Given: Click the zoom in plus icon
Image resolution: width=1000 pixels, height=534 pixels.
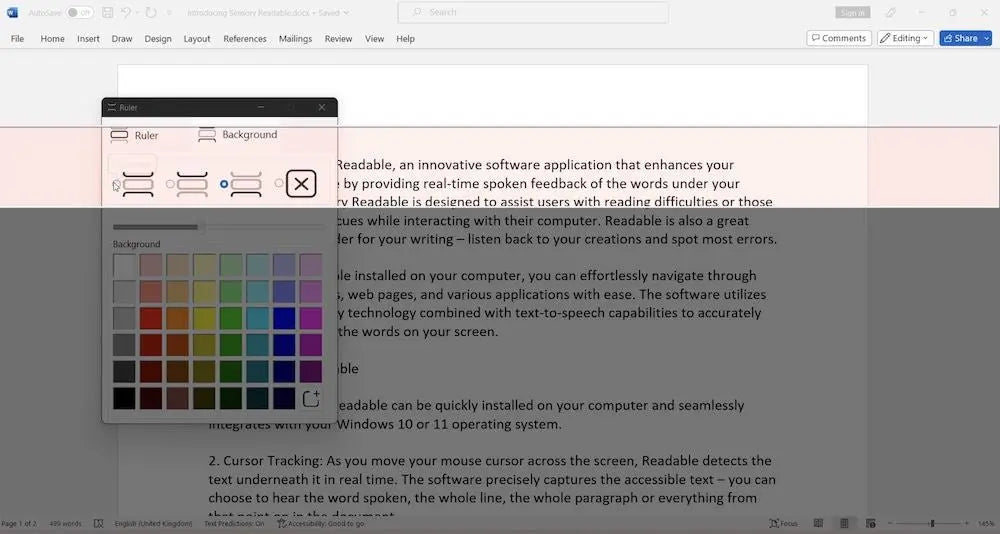Looking at the screenshot, I should click(967, 523).
